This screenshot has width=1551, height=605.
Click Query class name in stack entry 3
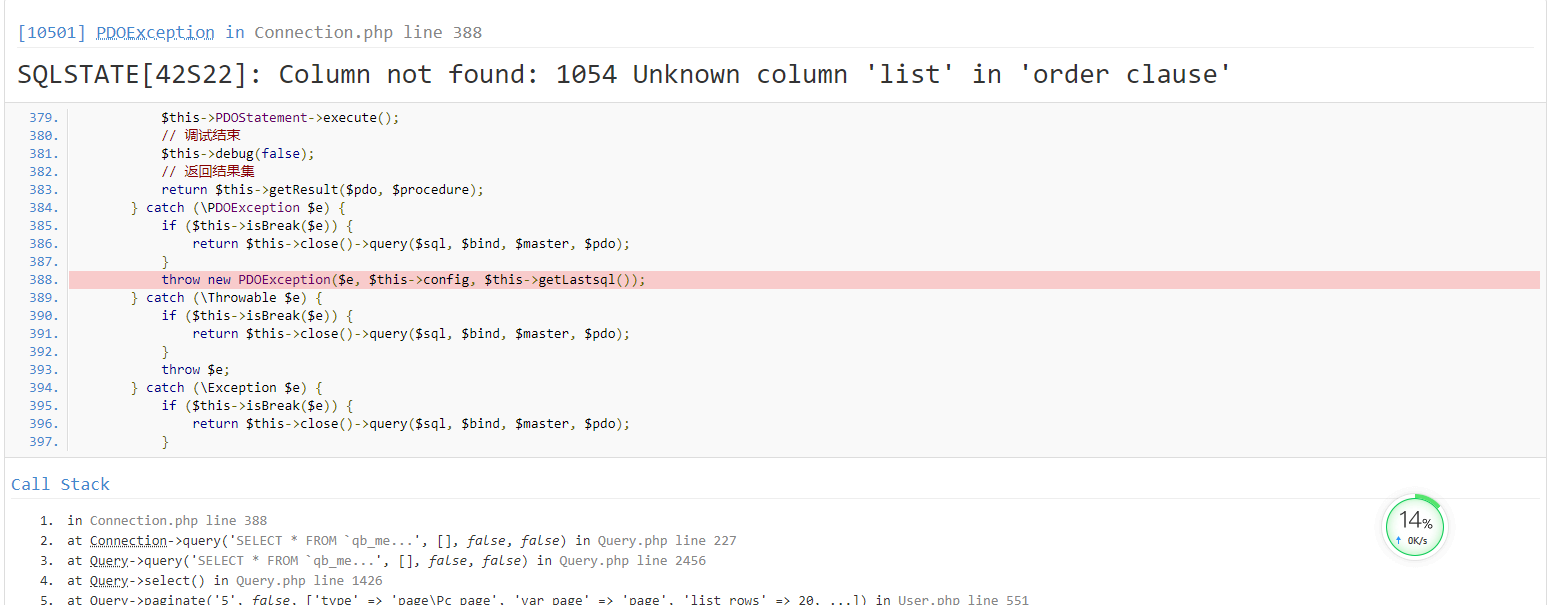pos(108,561)
